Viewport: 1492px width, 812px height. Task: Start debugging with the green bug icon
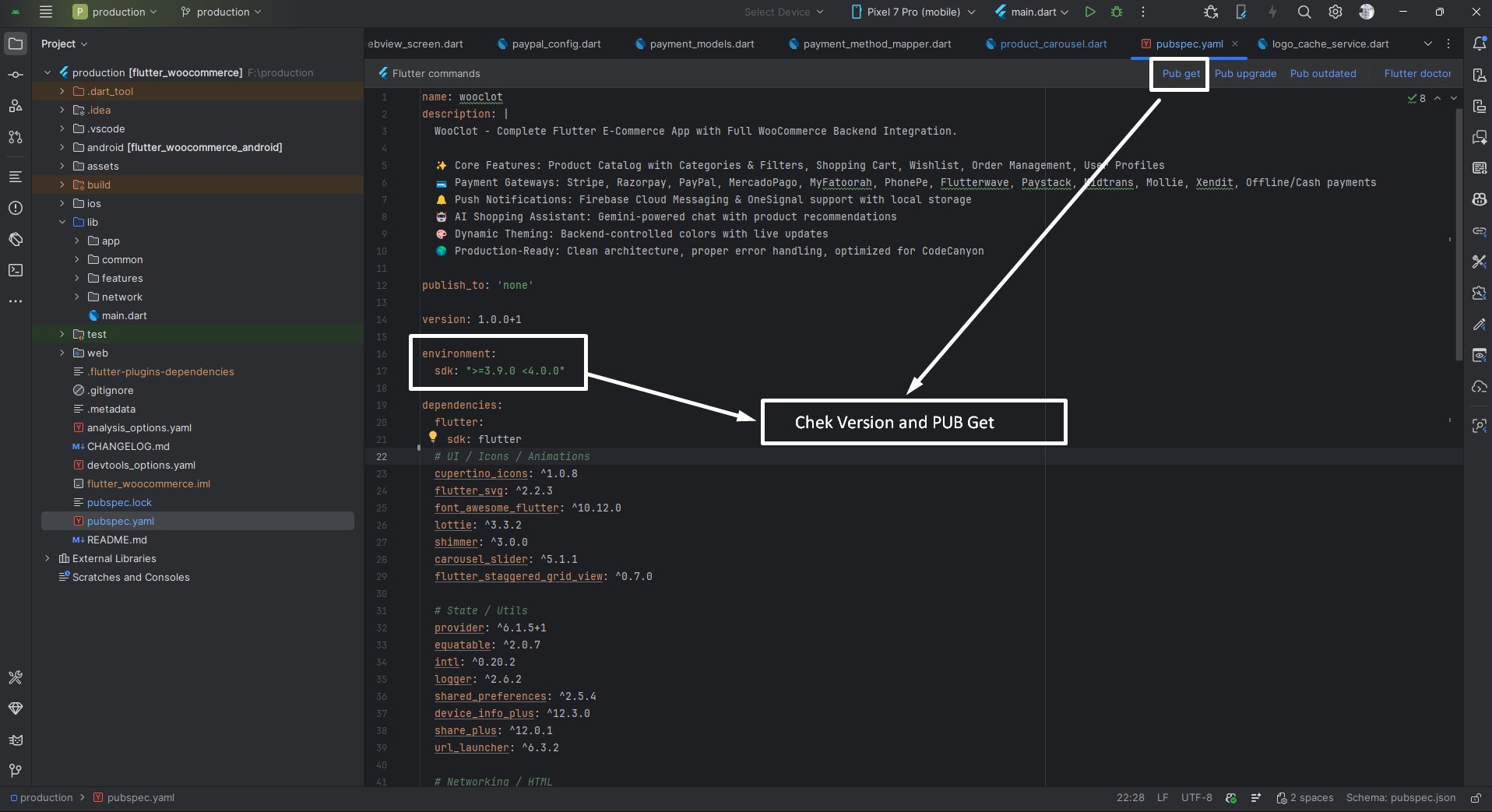[1117, 12]
